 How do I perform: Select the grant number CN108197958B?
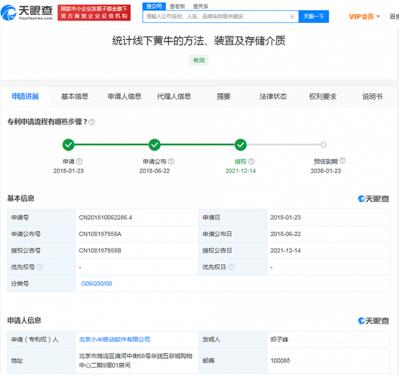100,250
